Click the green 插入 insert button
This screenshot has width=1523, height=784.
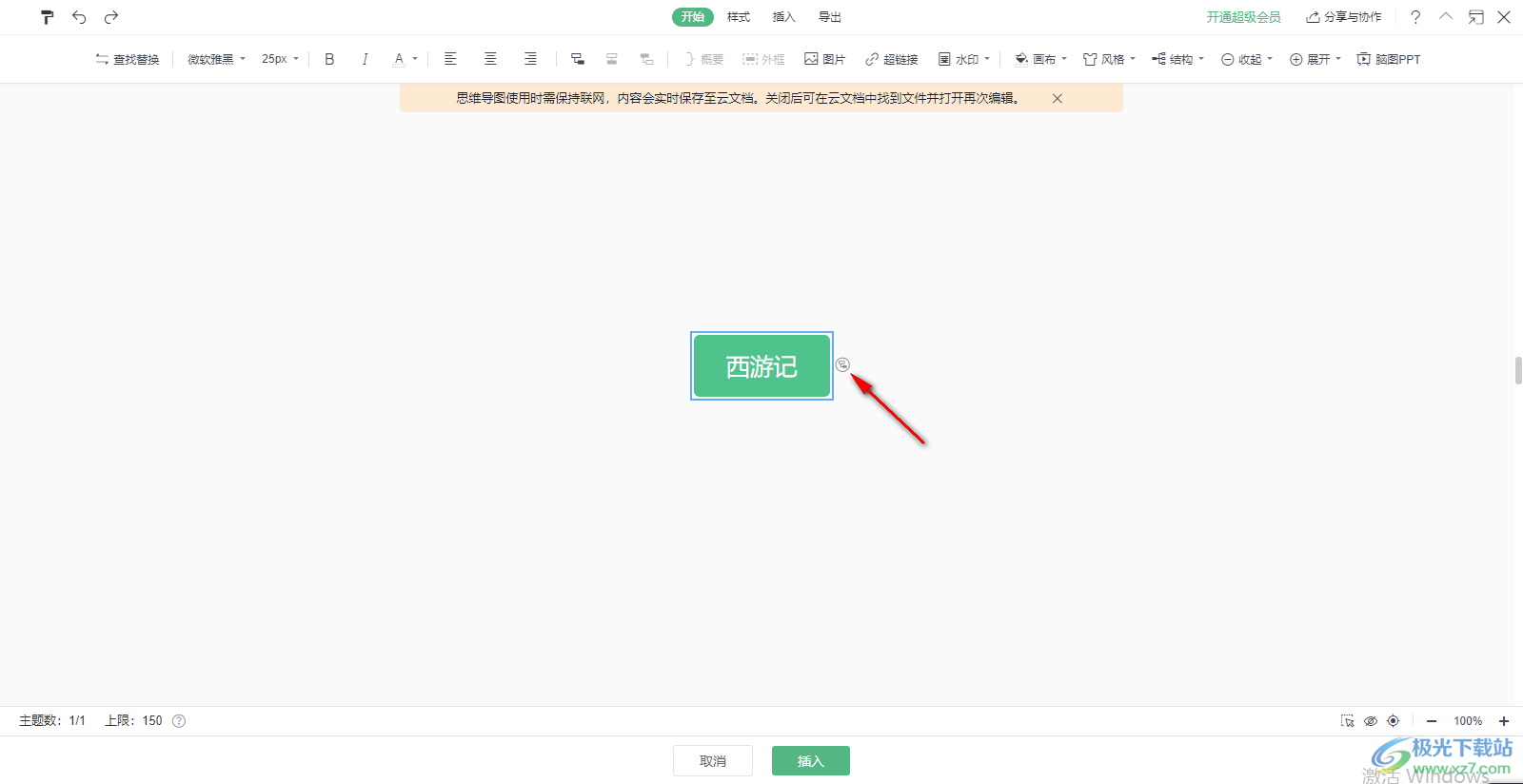(811, 761)
